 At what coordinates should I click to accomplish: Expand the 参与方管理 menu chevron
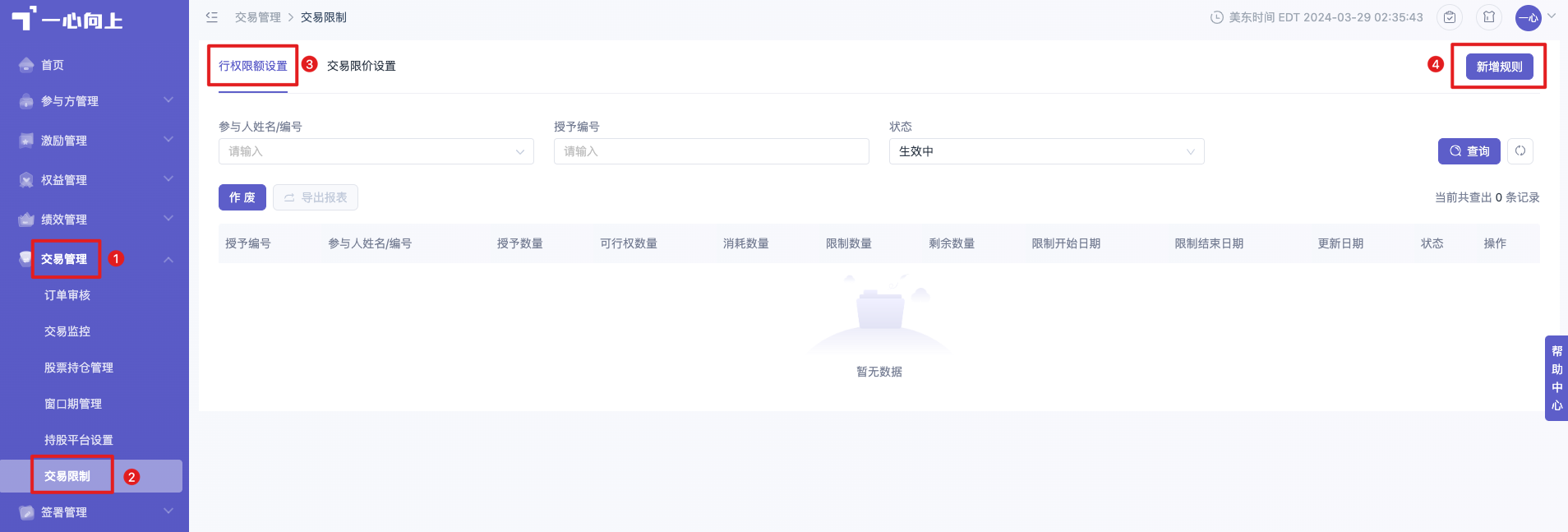pos(168,100)
